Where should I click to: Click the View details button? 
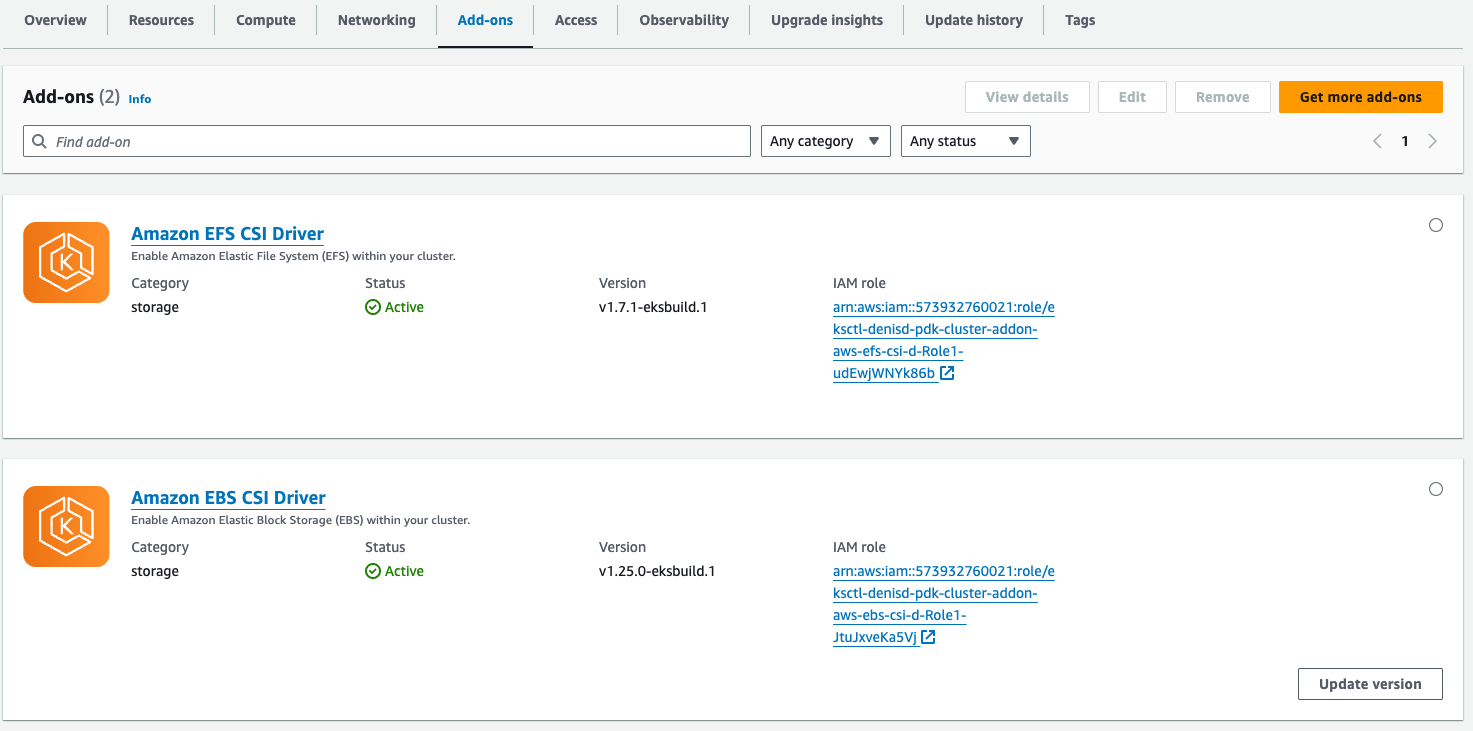click(x=1027, y=97)
